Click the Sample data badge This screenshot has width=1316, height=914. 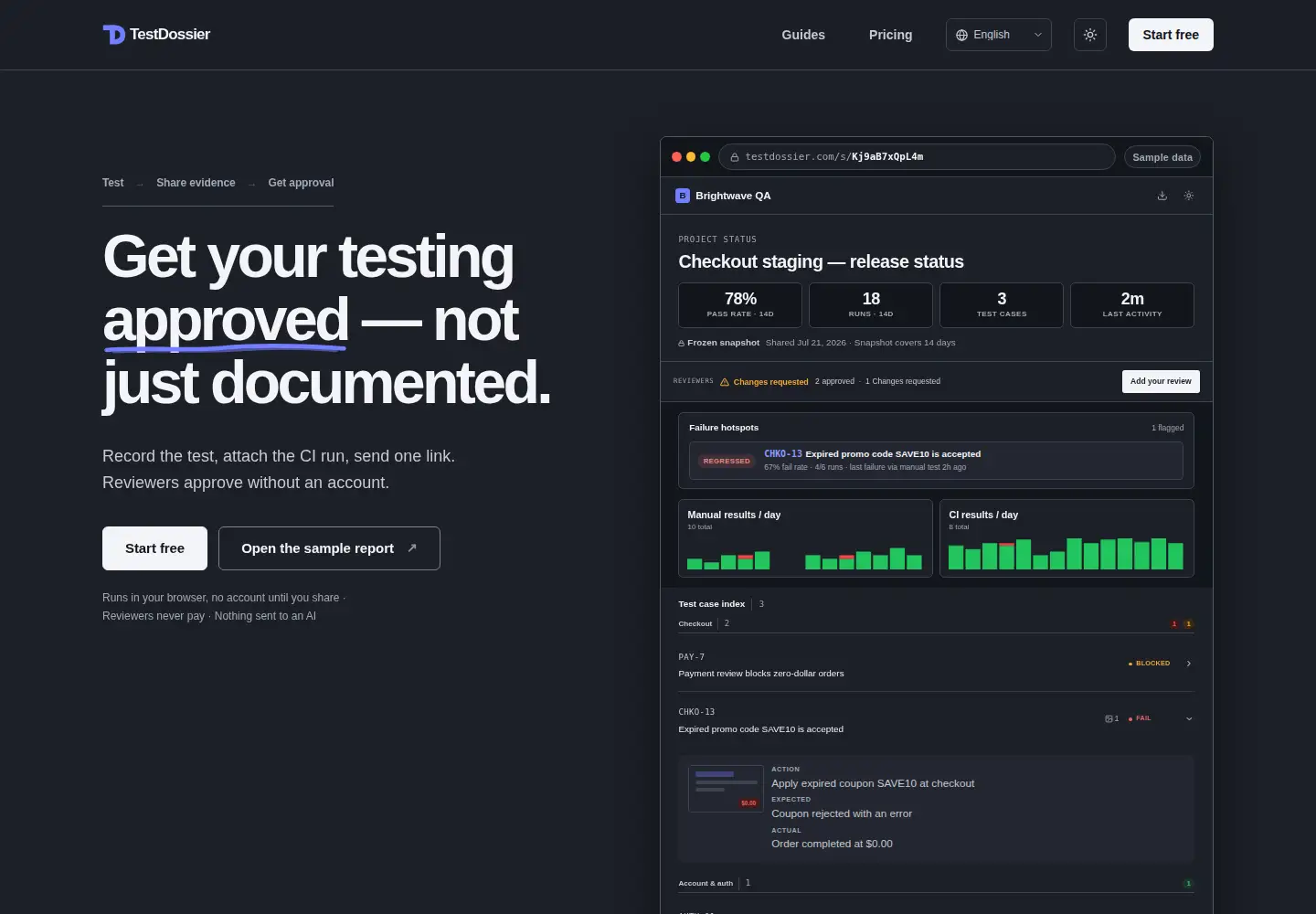tap(1162, 157)
